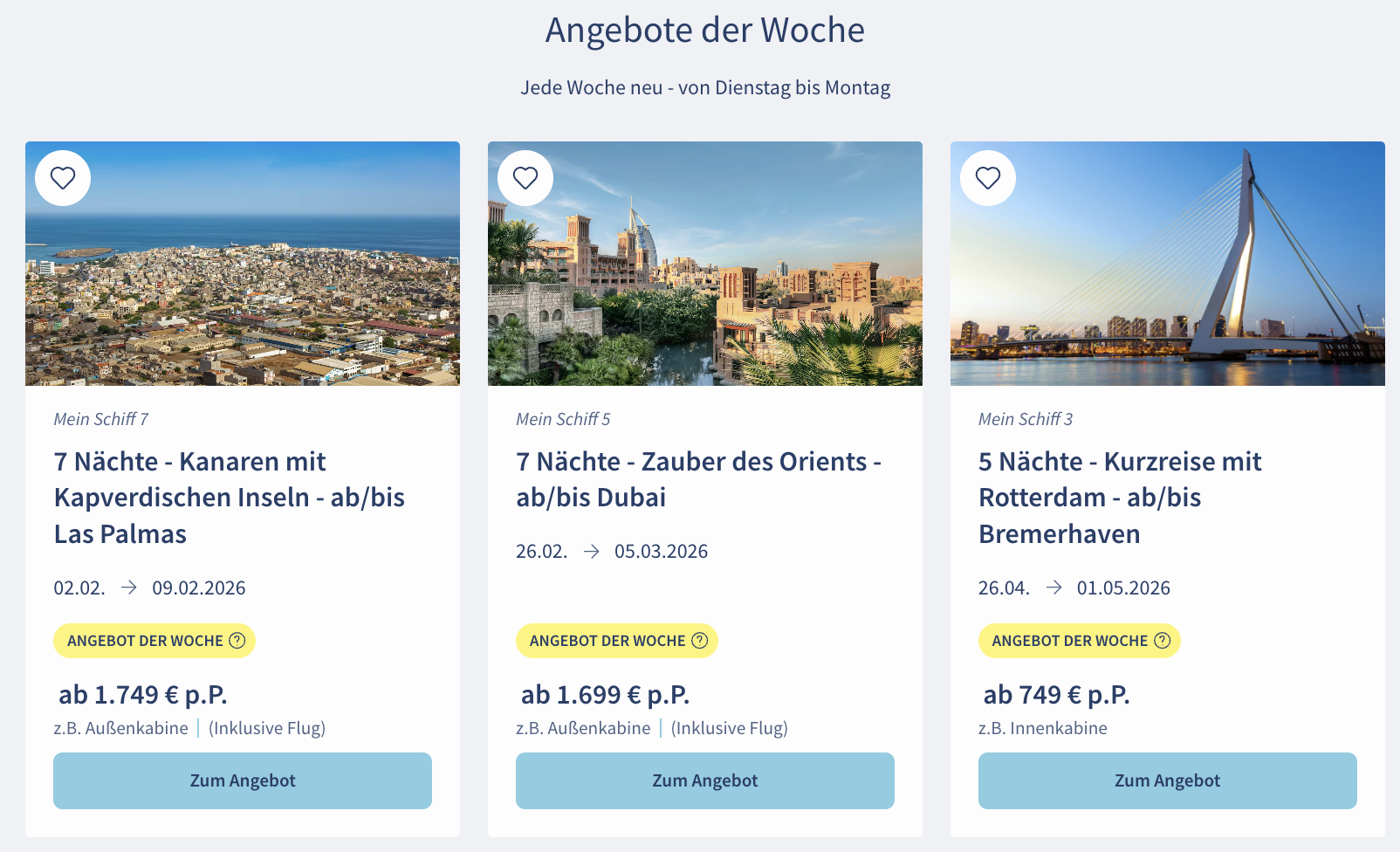Click the heart icon on the Kanaren cruise image
Viewport: 1400px width, 852px height.
coord(62,177)
